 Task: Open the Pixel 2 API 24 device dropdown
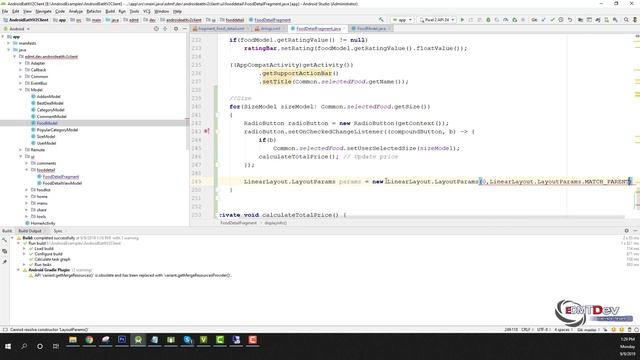click(437, 20)
